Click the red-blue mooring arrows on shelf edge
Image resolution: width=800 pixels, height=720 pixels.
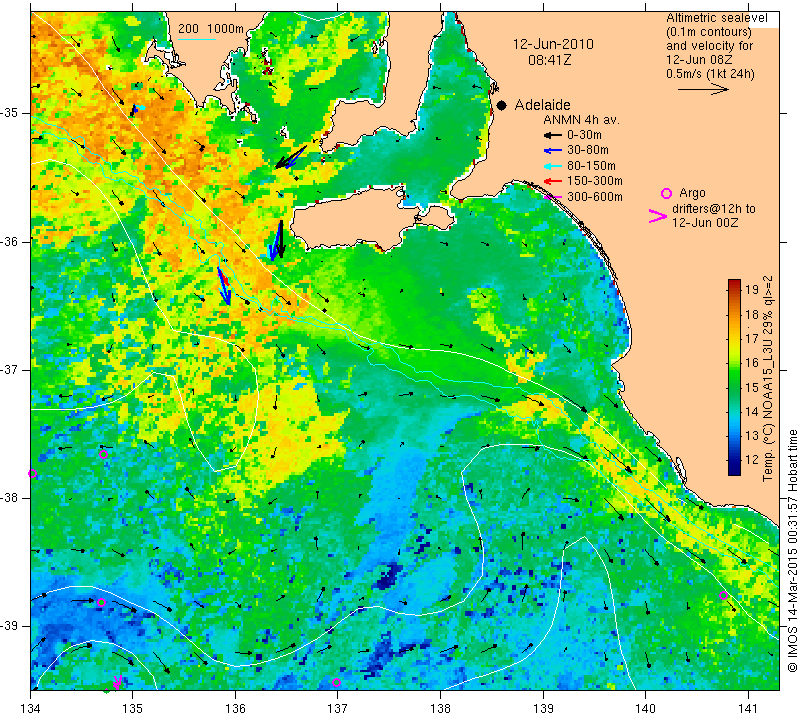point(224,286)
